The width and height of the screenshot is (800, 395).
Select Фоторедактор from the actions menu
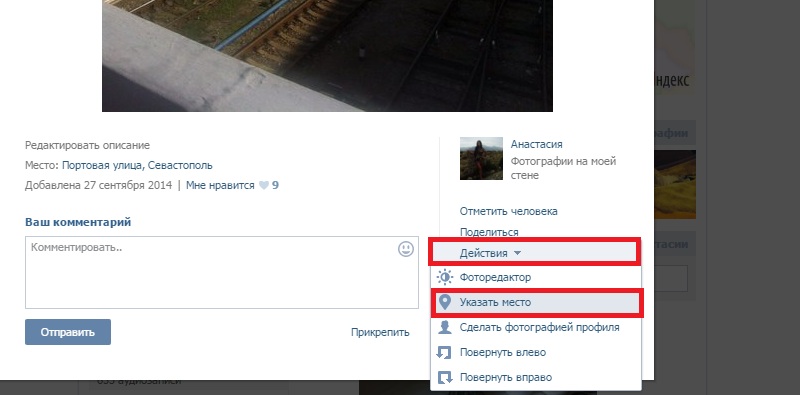tap(536, 277)
